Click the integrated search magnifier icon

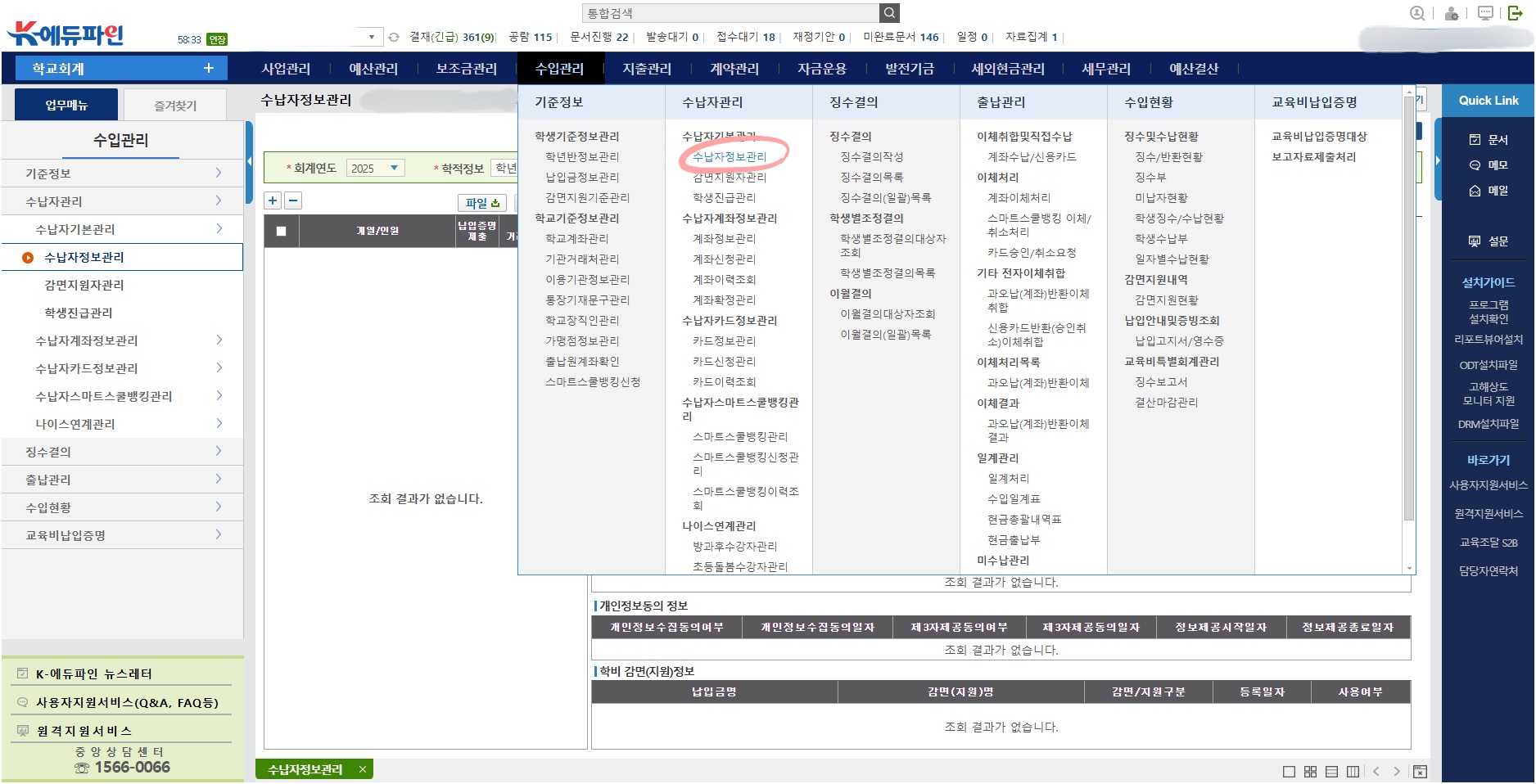pos(889,13)
